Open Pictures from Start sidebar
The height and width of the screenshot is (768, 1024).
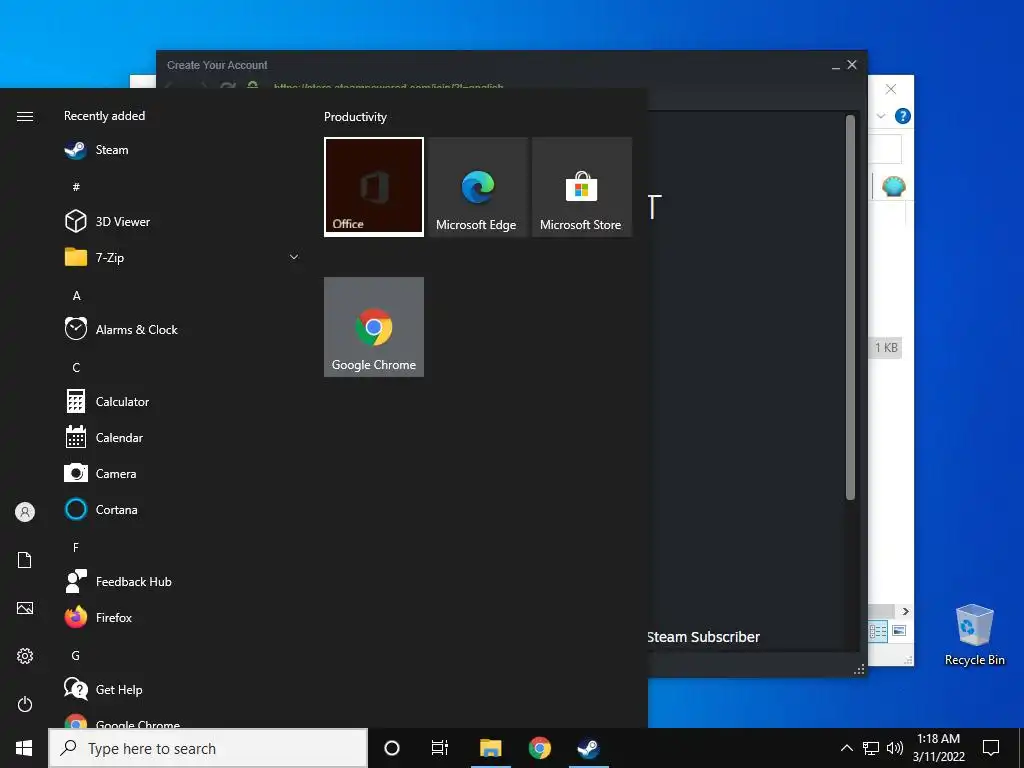[25, 608]
